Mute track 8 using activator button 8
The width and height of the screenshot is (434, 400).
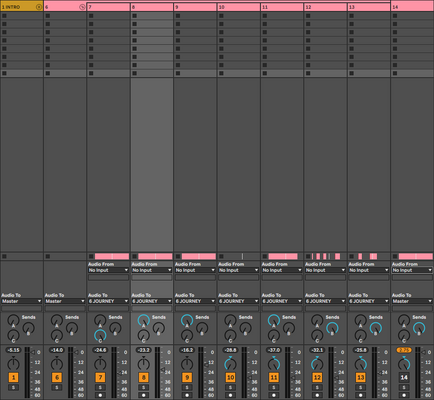143,377
